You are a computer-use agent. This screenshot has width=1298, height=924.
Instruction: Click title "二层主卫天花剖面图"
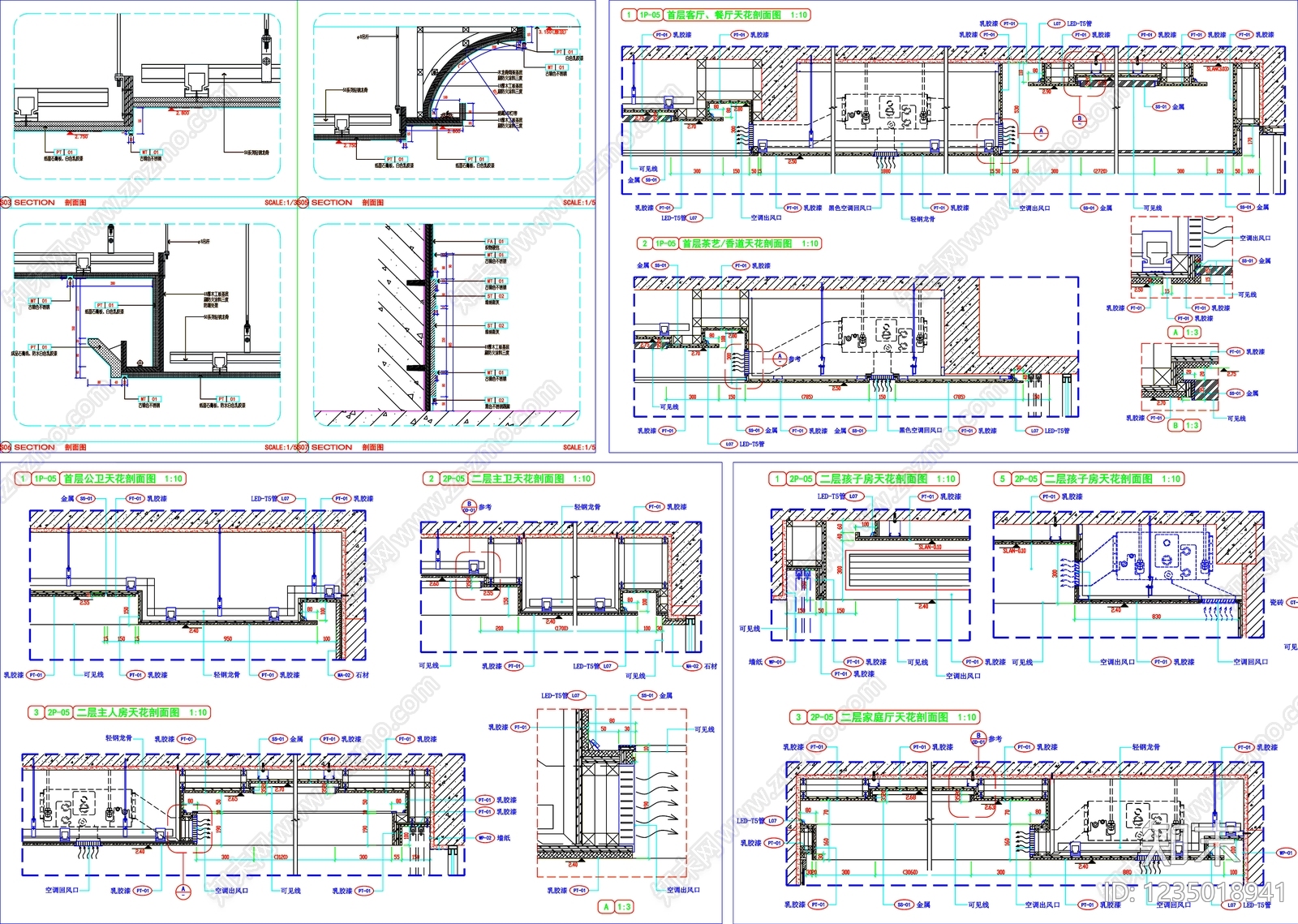pos(518,479)
